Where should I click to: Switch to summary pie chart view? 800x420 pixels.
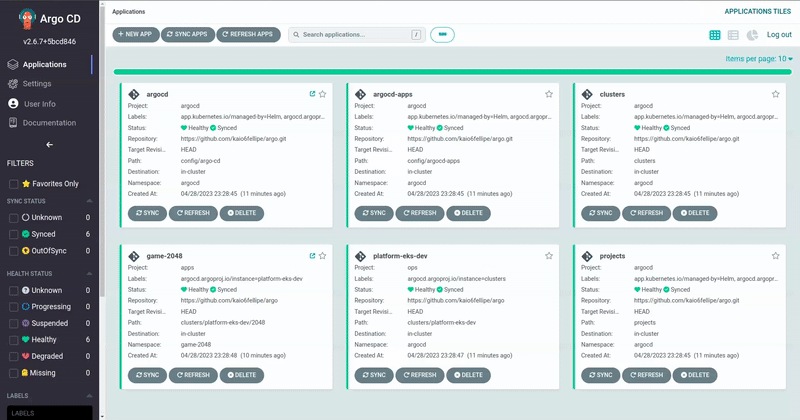tap(752, 35)
